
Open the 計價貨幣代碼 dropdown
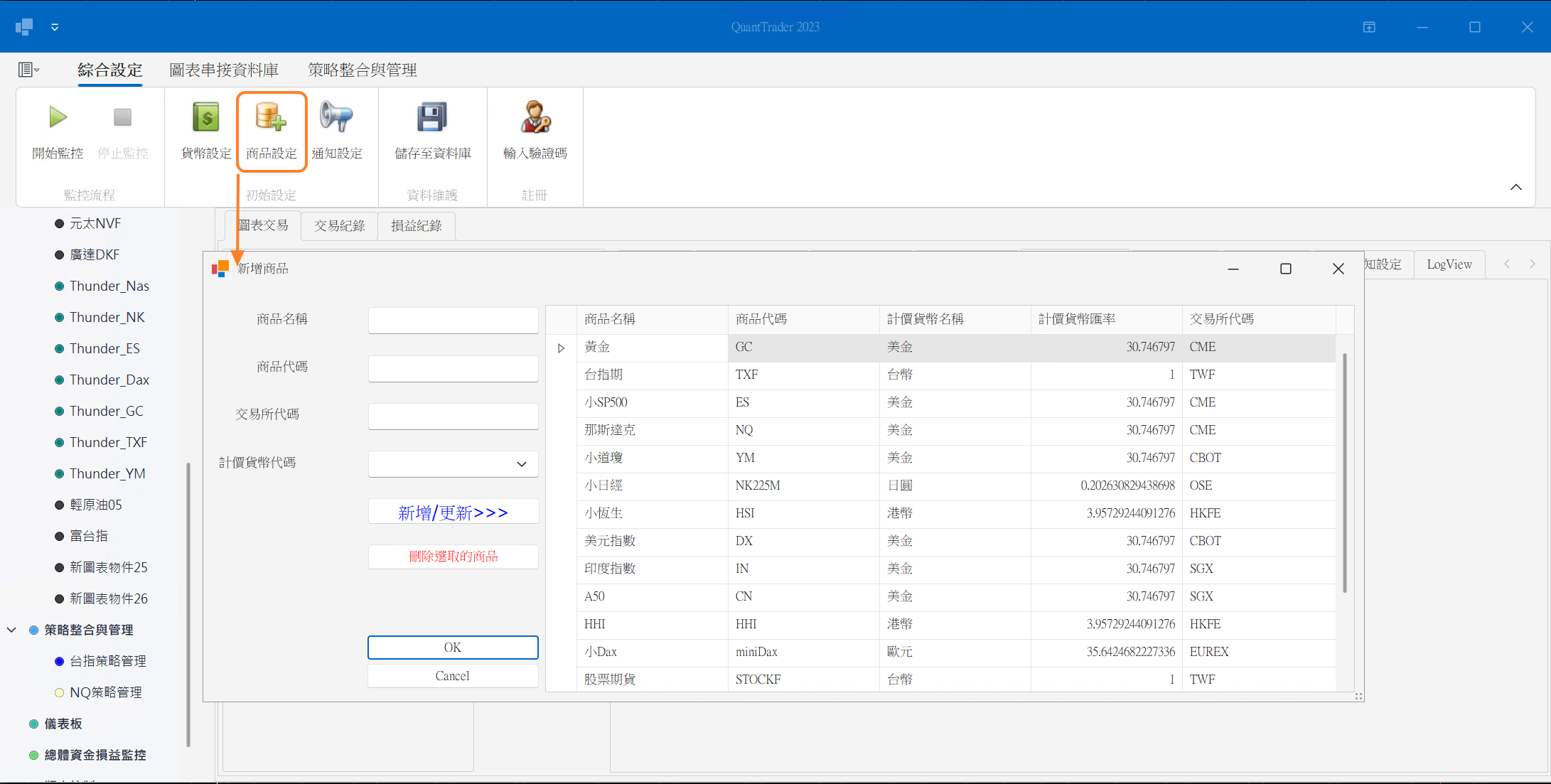pos(522,464)
